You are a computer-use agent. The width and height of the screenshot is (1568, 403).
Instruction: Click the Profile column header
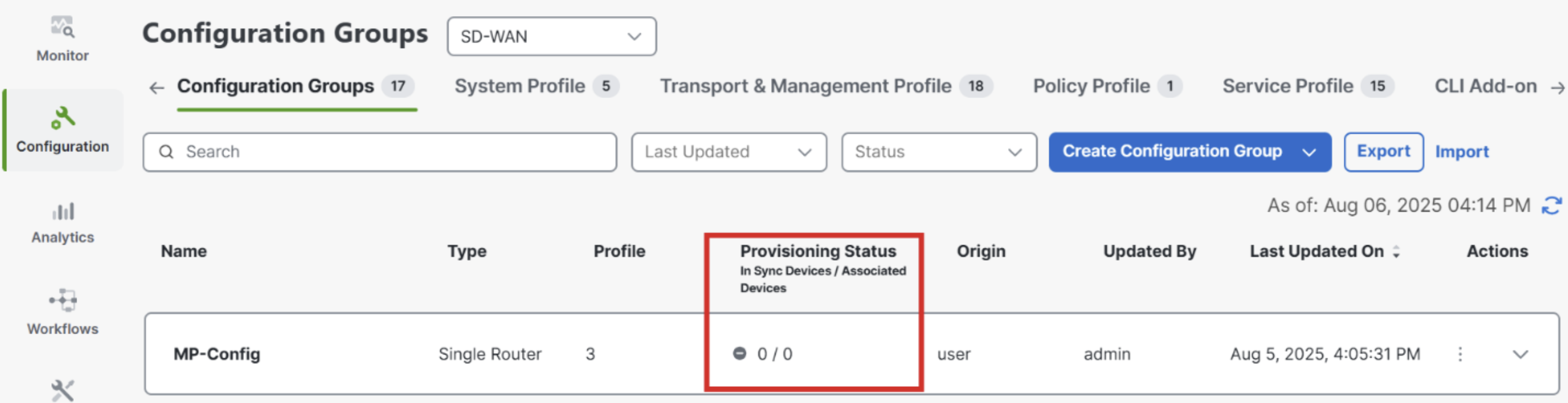point(619,252)
